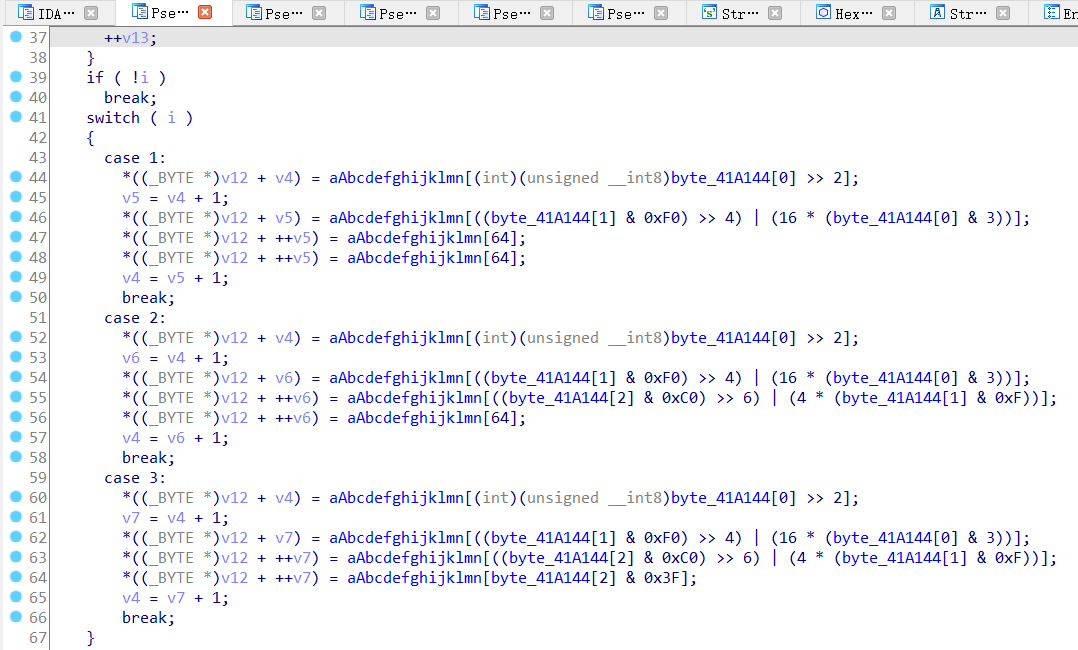
Task: Click the Strings tab 's' icon
Action: (709, 13)
